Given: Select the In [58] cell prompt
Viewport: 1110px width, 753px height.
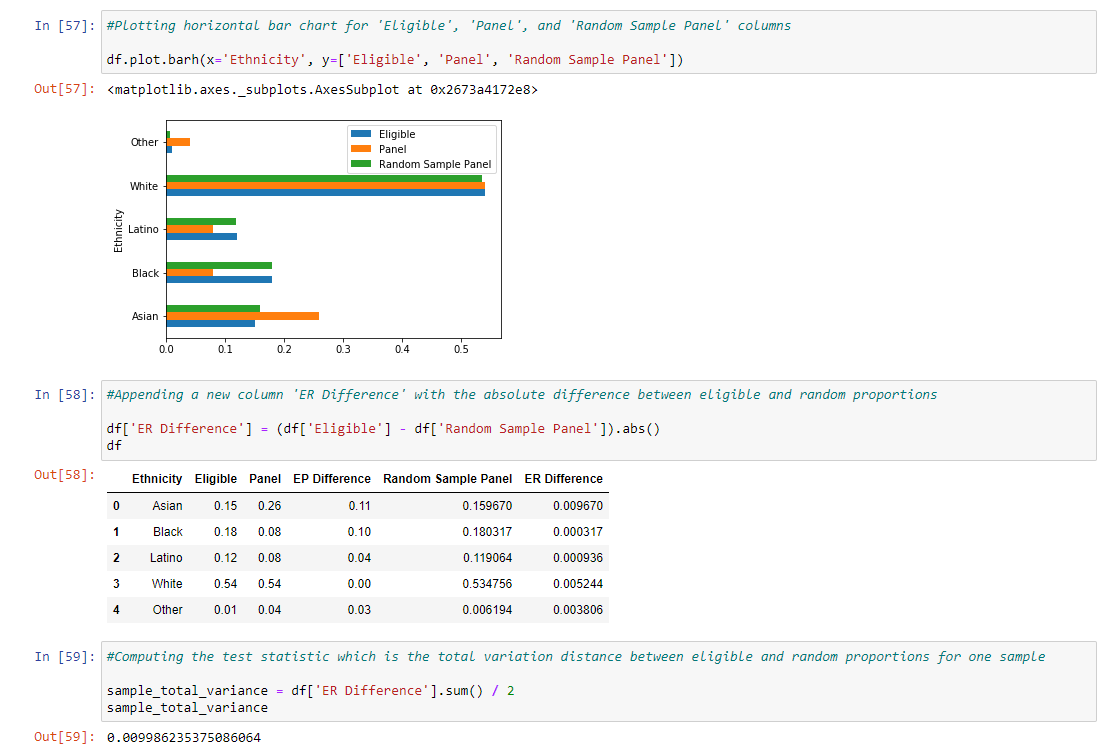Looking at the screenshot, I should click(x=66, y=395).
